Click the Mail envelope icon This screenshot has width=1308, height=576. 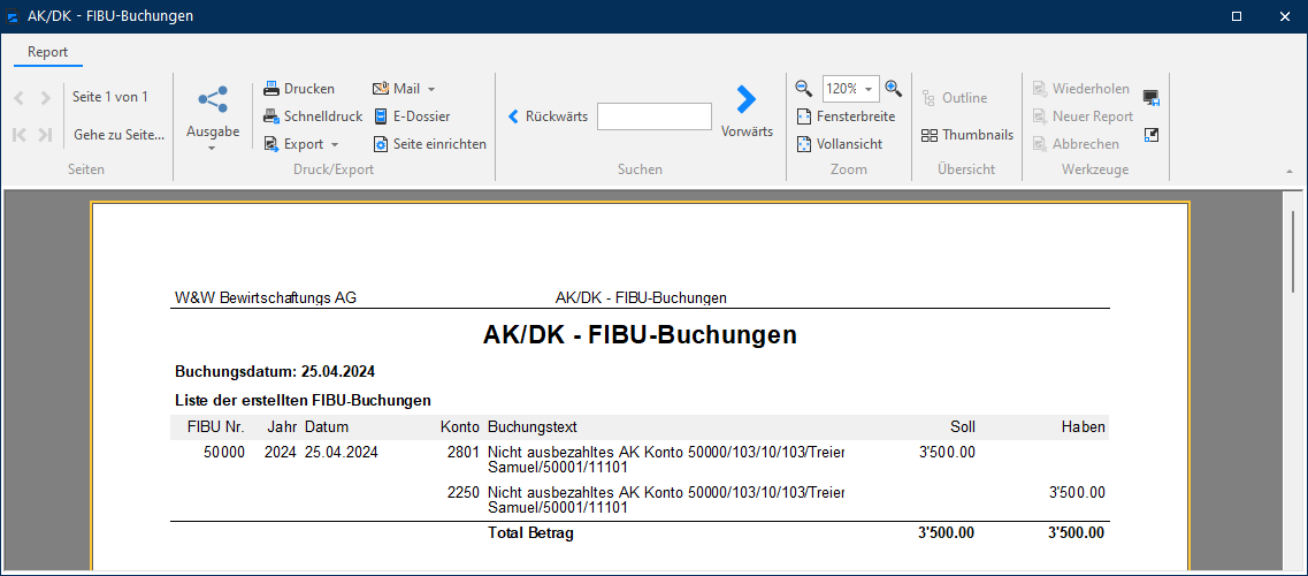pos(381,89)
